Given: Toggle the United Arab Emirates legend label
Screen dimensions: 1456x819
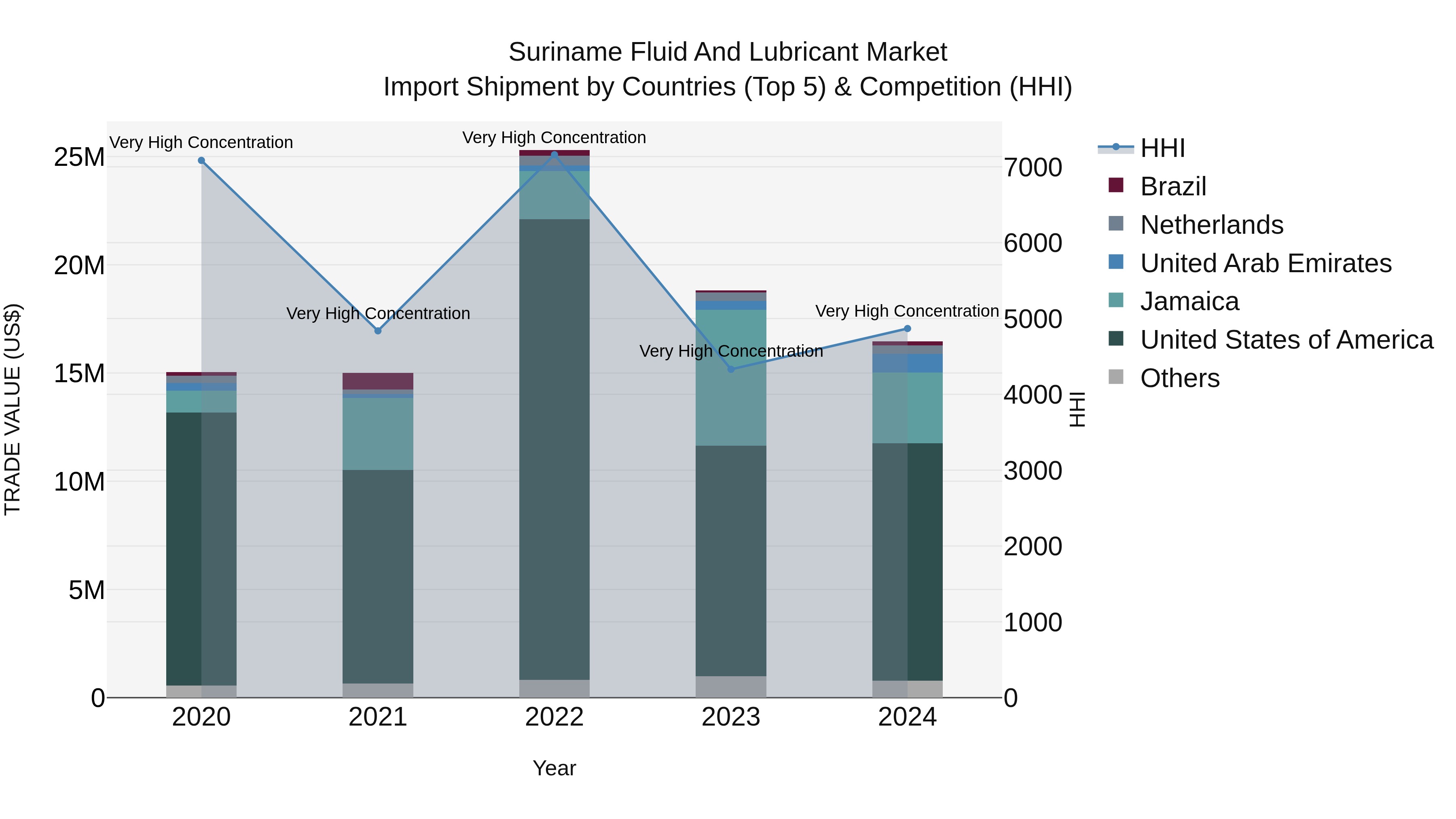Looking at the screenshot, I should click(1266, 263).
